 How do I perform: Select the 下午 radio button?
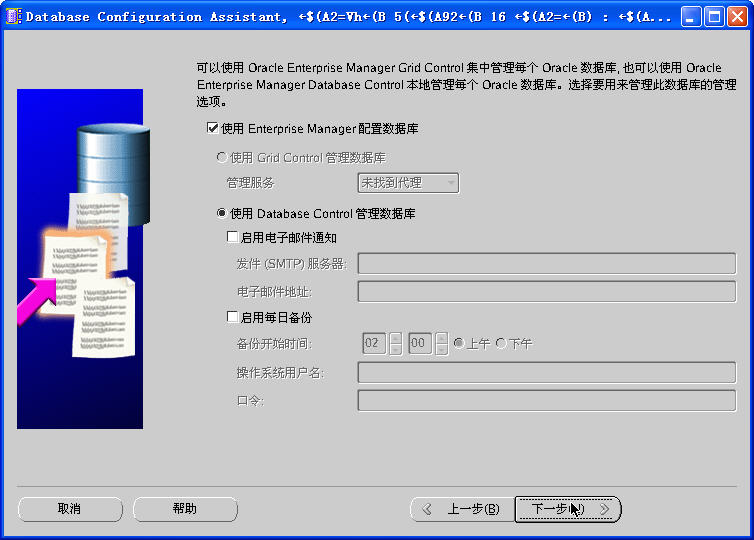501,343
